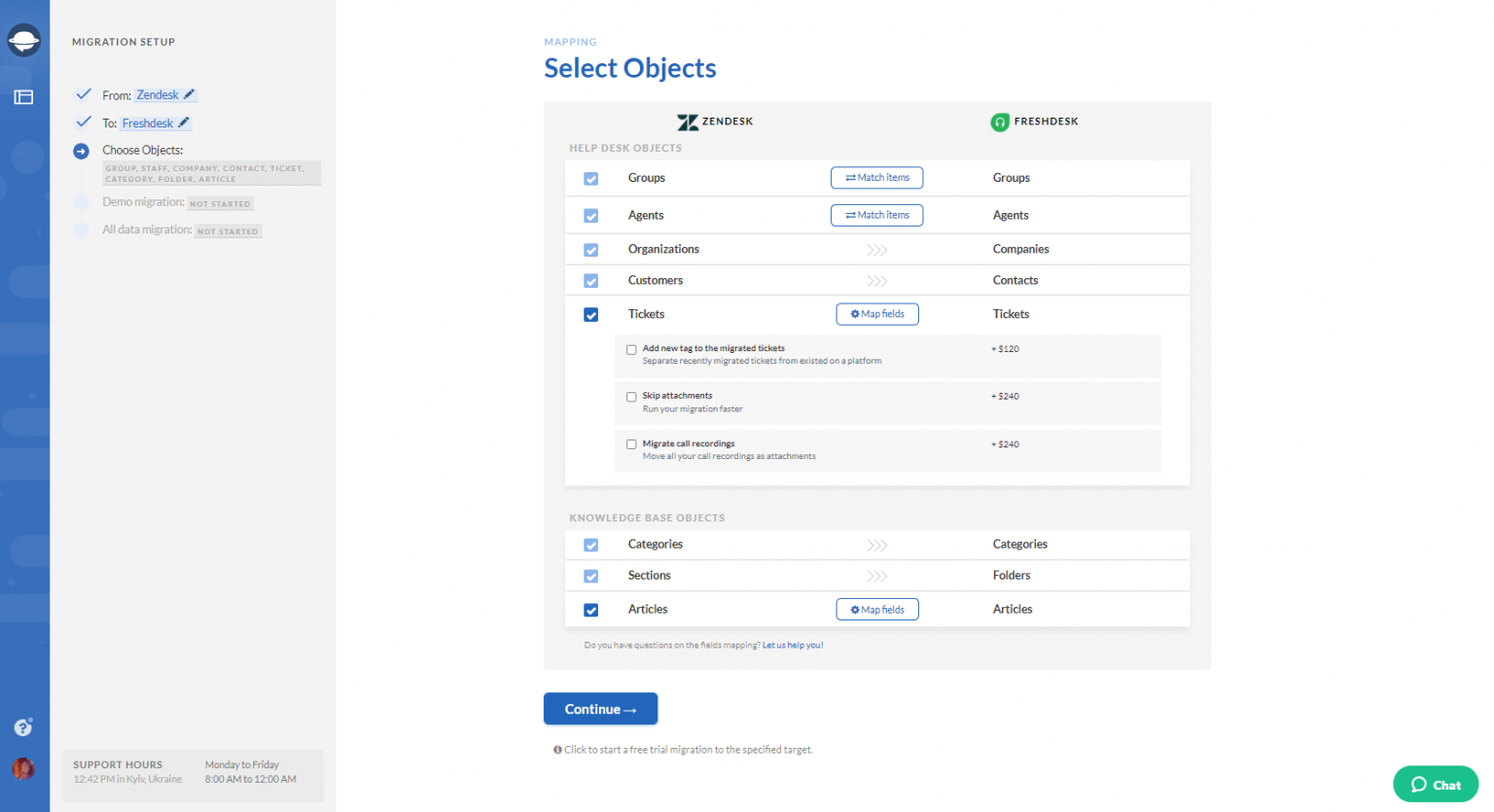Click the Sections to Folders chevron arrows
Image resolution: width=1494 pixels, height=812 pixels.
pos(876,575)
